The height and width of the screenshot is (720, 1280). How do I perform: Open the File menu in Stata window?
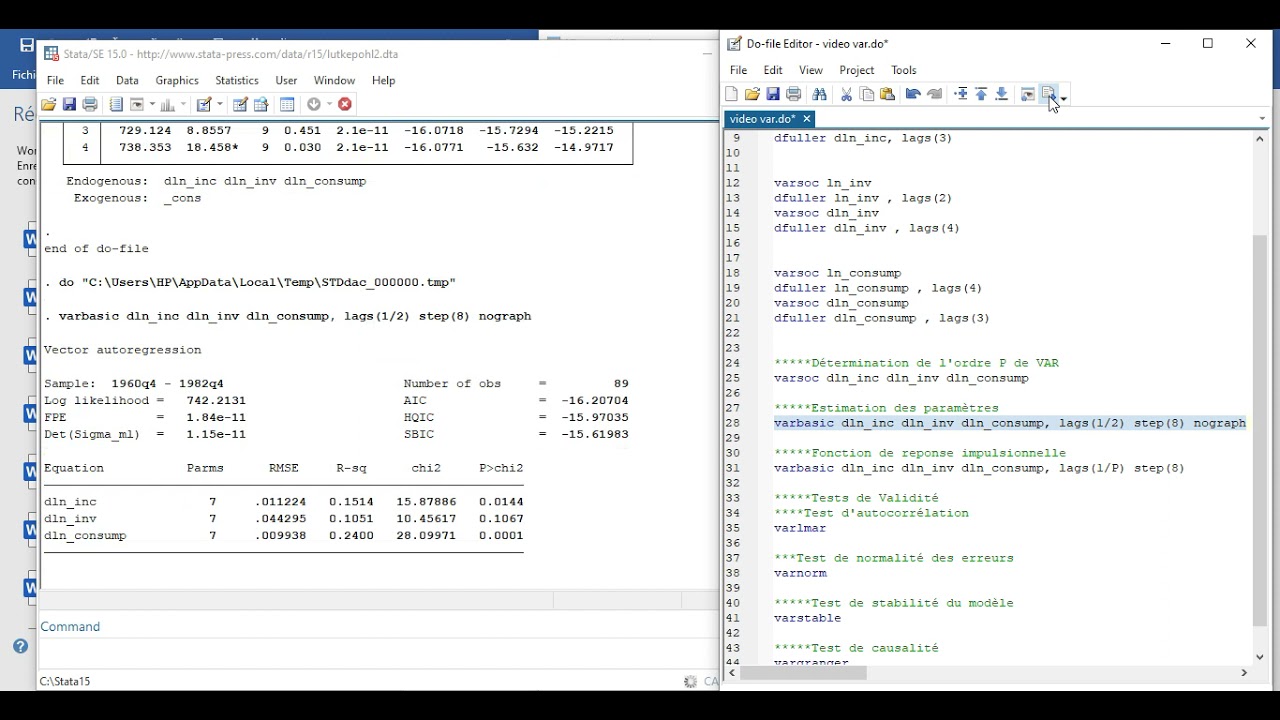pyautogui.click(x=55, y=80)
